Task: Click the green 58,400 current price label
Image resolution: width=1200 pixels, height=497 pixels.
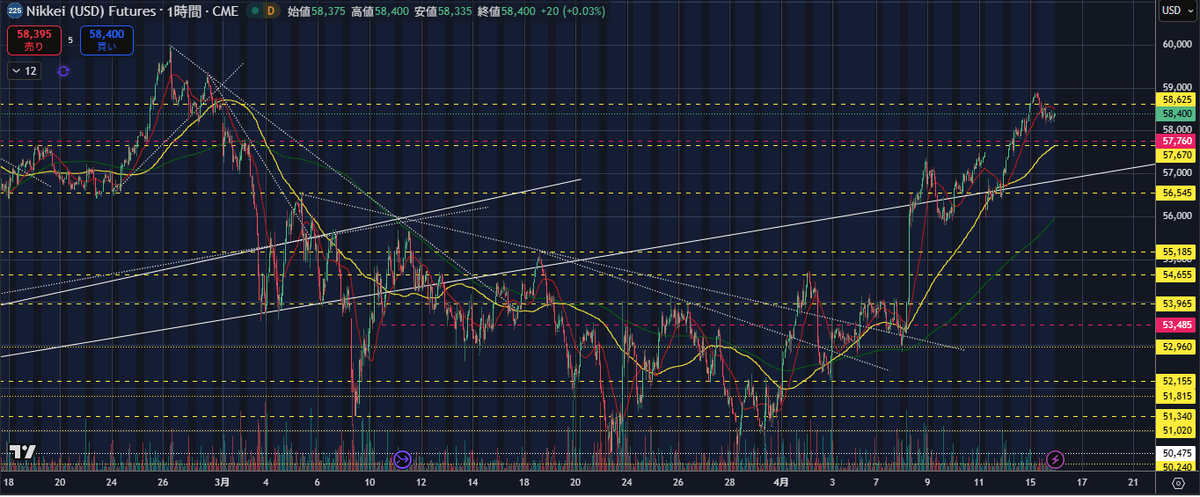Action: click(1176, 115)
